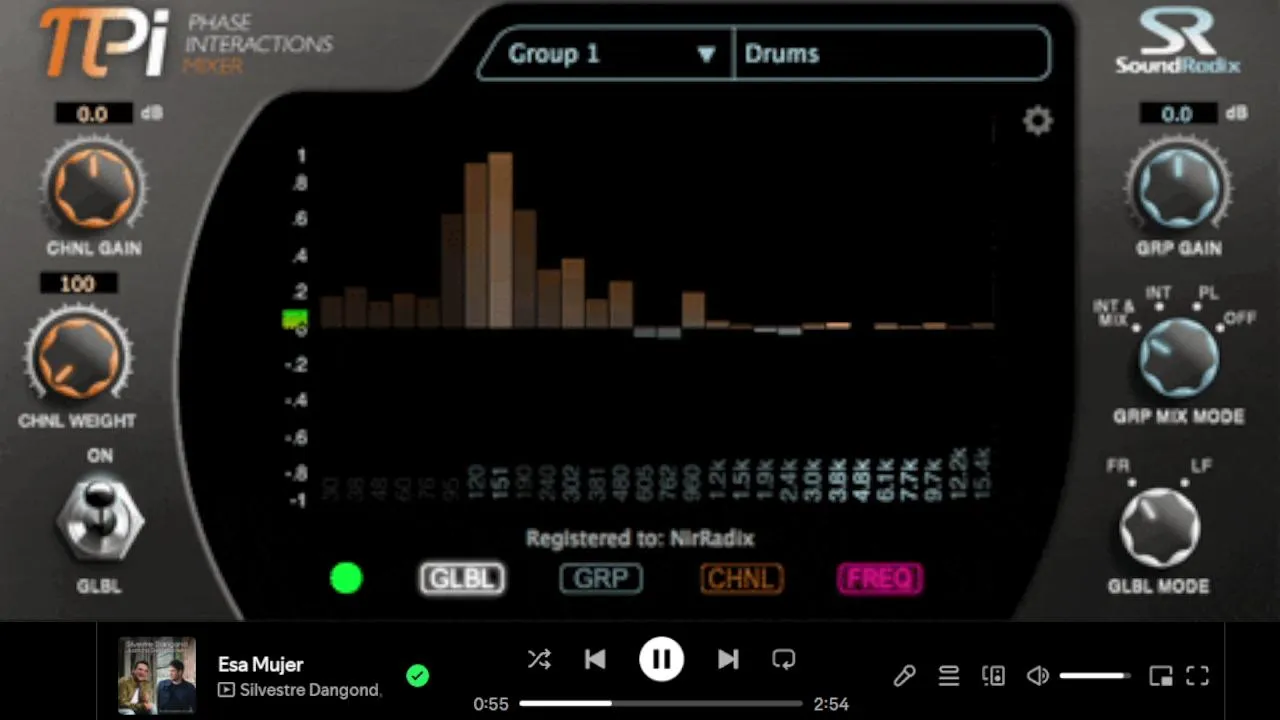
Task: Open Esa Mujer album art thumbnail
Action: [x=157, y=676]
